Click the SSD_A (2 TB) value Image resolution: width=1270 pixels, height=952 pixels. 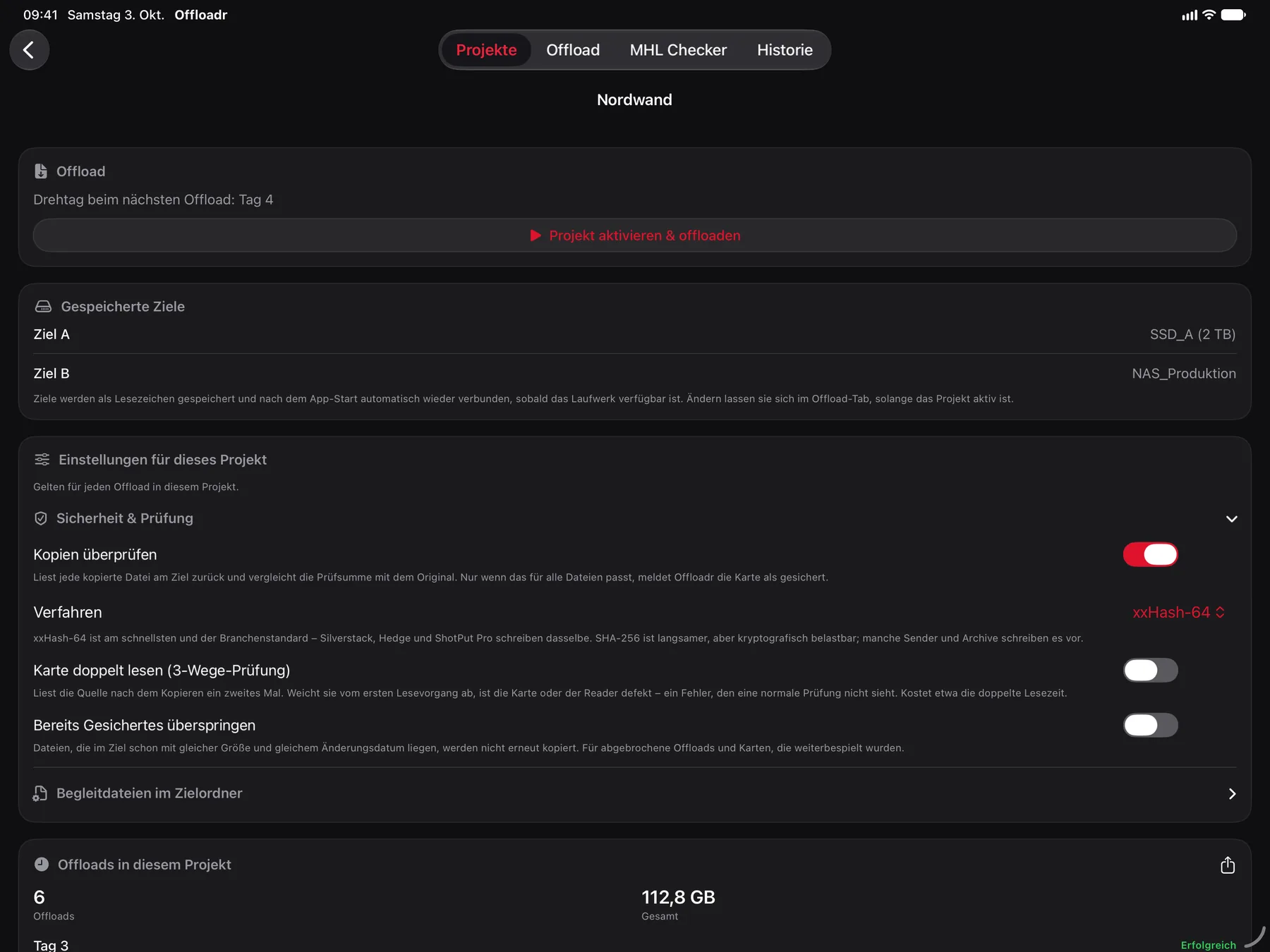click(1192, 334)
